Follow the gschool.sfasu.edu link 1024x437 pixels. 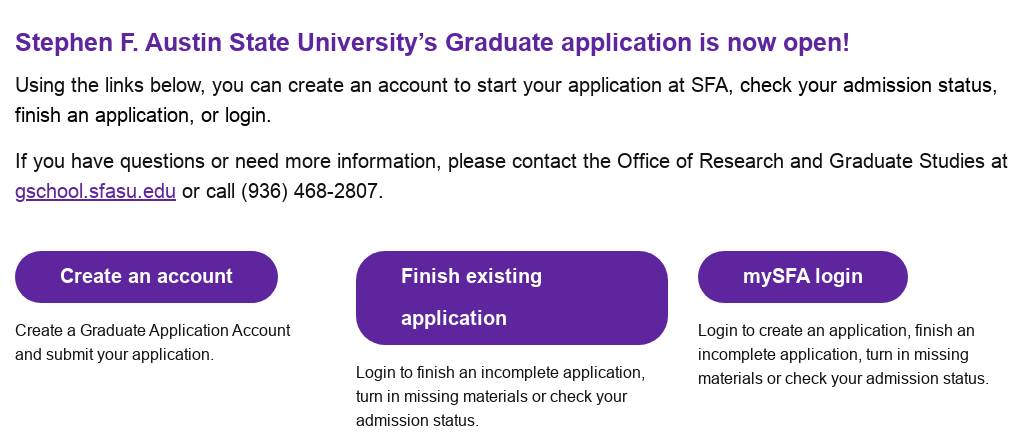click(95, 191)
